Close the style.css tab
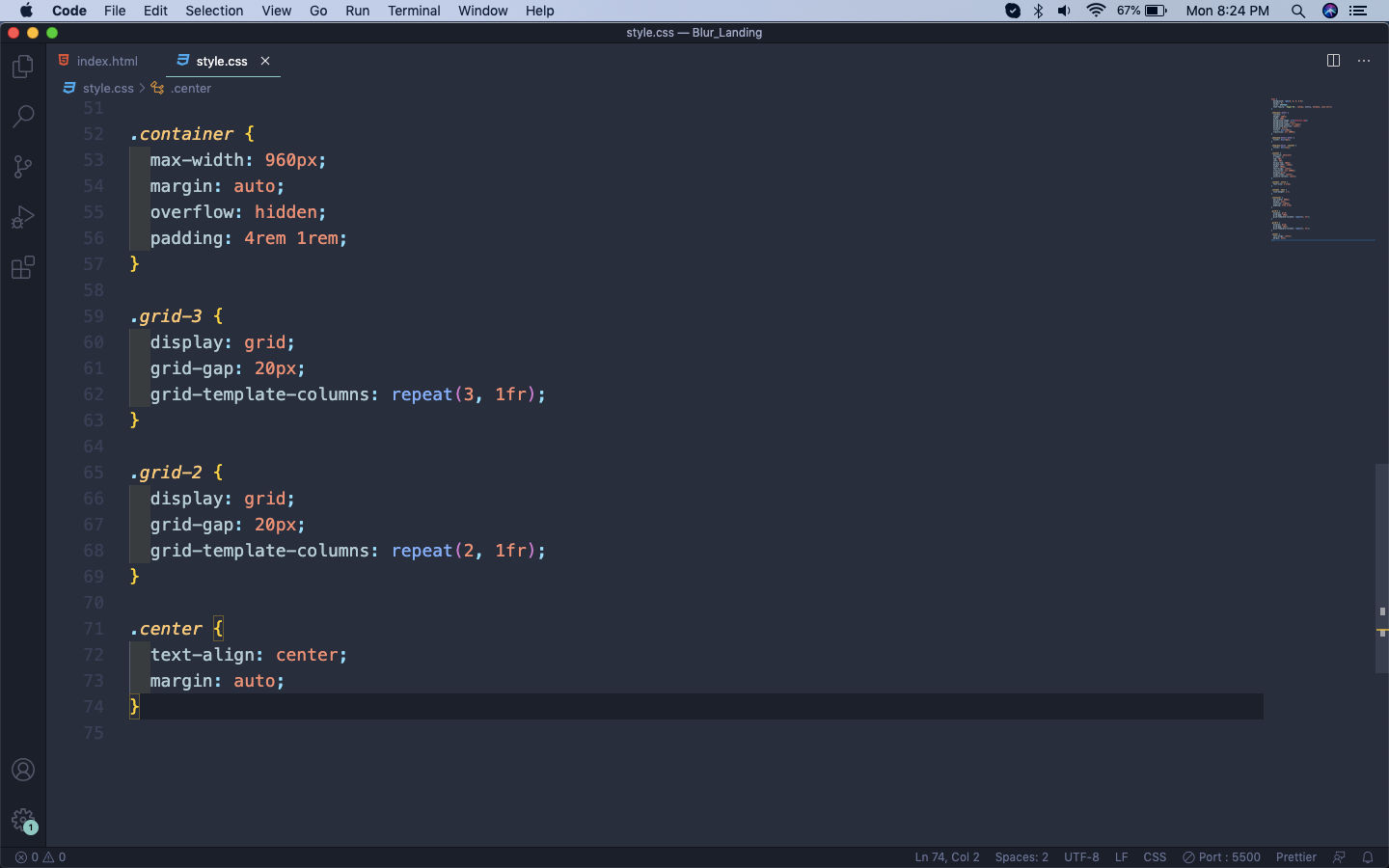 265,61
